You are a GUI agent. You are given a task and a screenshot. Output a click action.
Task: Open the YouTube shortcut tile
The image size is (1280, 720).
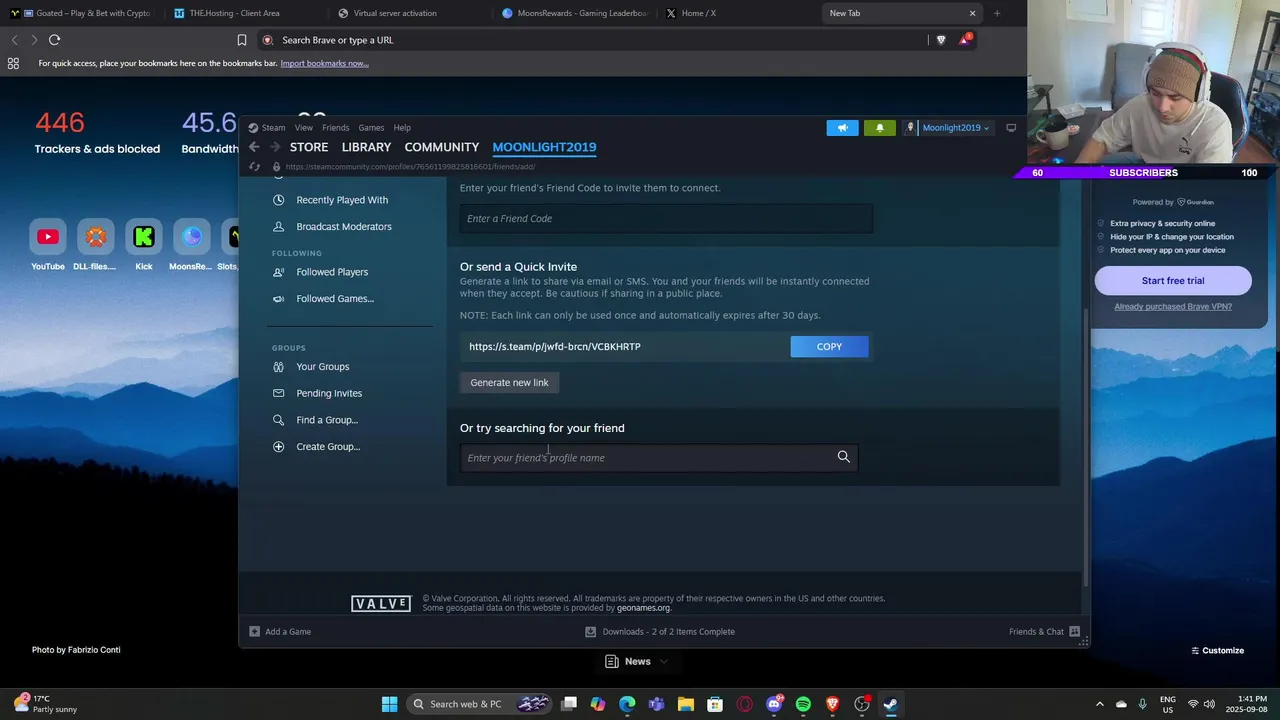pyautogui.click(x=47, y=237)
